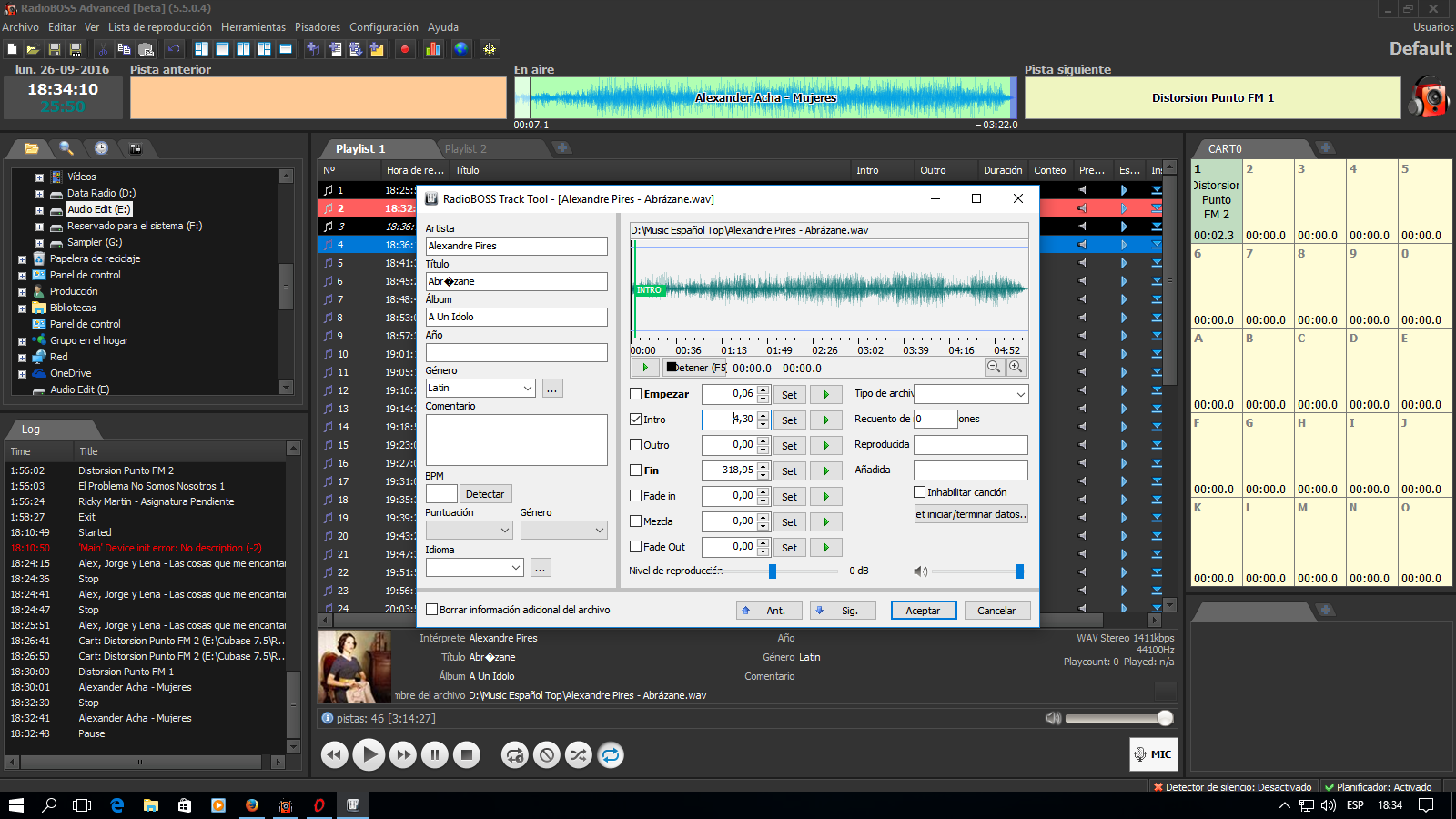The width and height of the screenshot is (1456, 819).
Task: Click the Detectar BPM button
Action: [485, 494]
